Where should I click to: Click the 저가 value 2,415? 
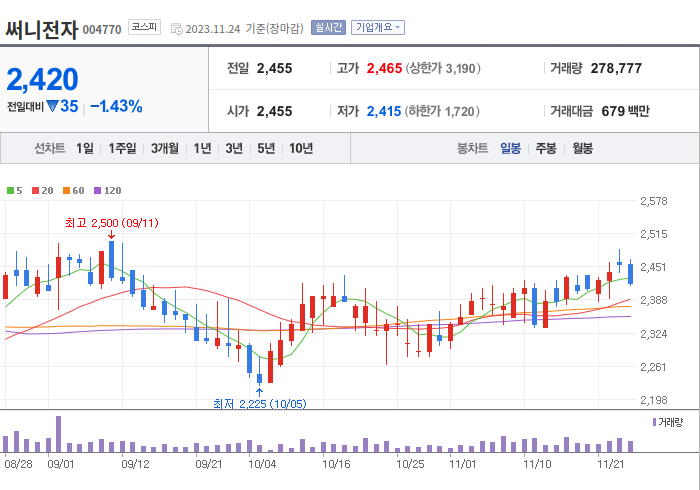[384, 111]
